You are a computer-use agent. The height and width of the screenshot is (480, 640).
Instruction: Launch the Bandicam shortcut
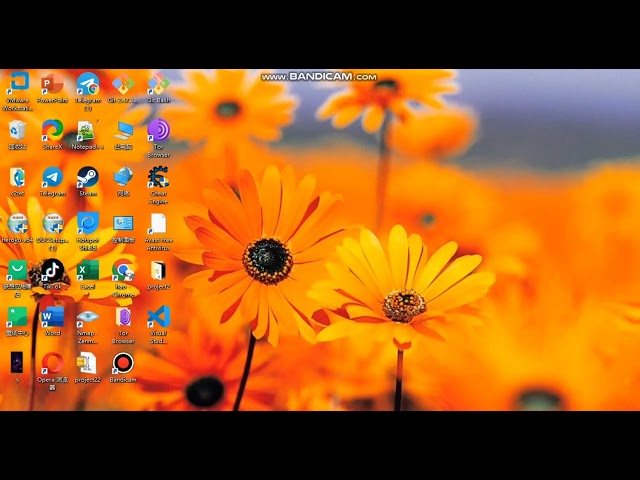tap(123, 367)
